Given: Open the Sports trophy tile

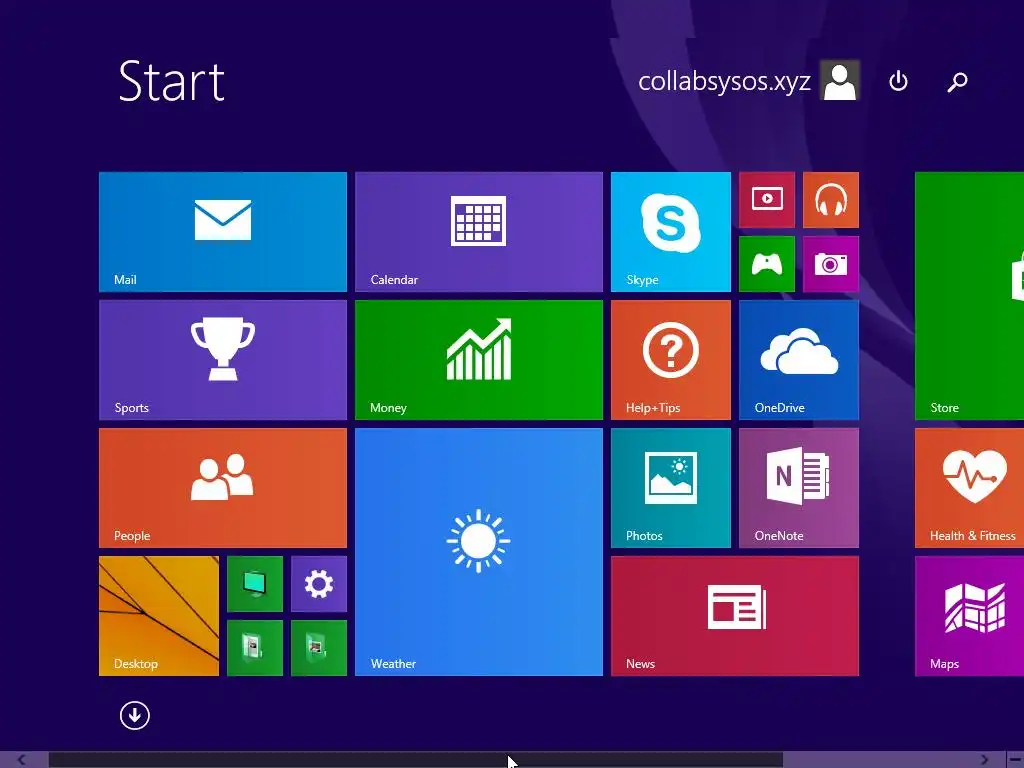Looking at the screenshot, I should coord(223,360).
